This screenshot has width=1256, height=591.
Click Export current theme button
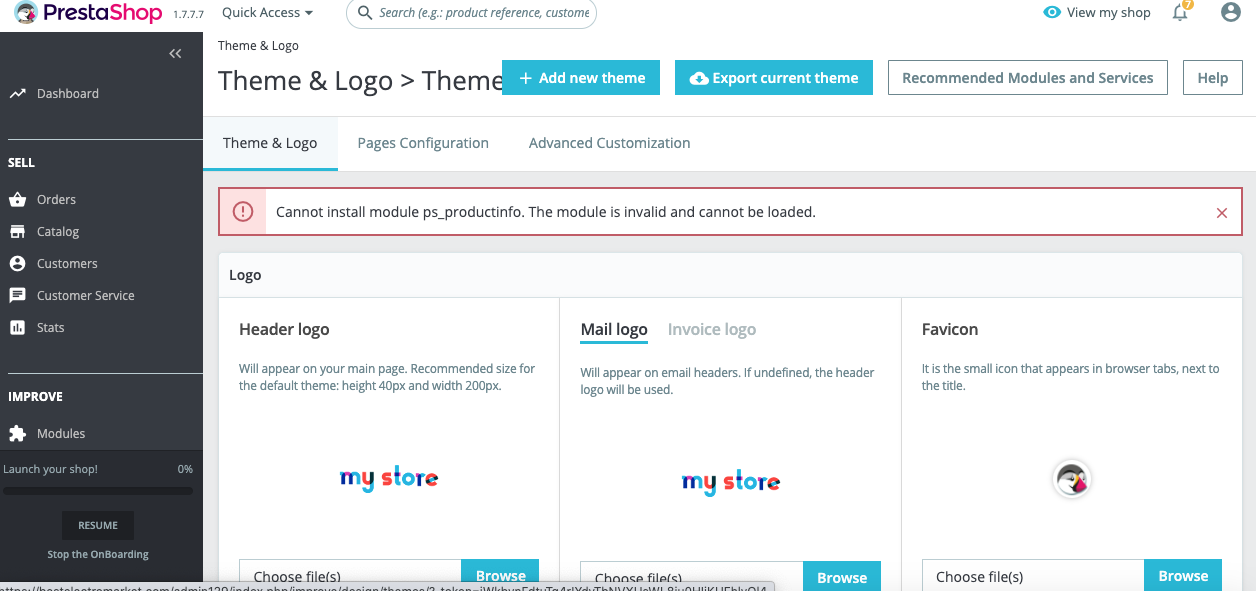point(773,78)
